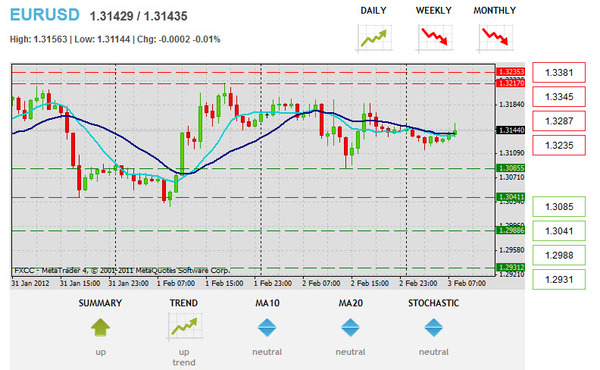Click the 'up' text under SUMMARY
The width and height of the screenshot is (600, 370).
click(x=101, y=352)
